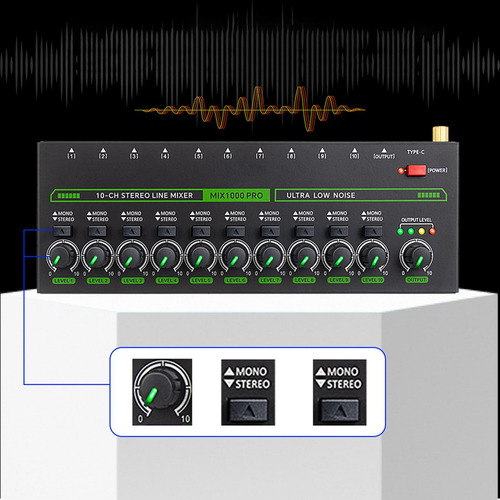
Task: Click the "10-CH STEREO LINE MIXER" text
Action: point(144,196)
